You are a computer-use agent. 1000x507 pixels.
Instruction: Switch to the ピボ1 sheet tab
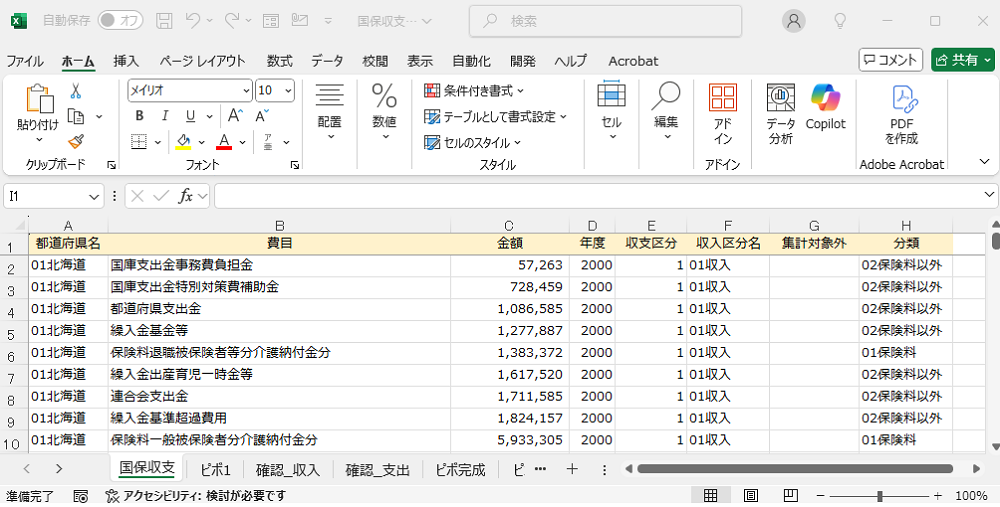(215, 470)
